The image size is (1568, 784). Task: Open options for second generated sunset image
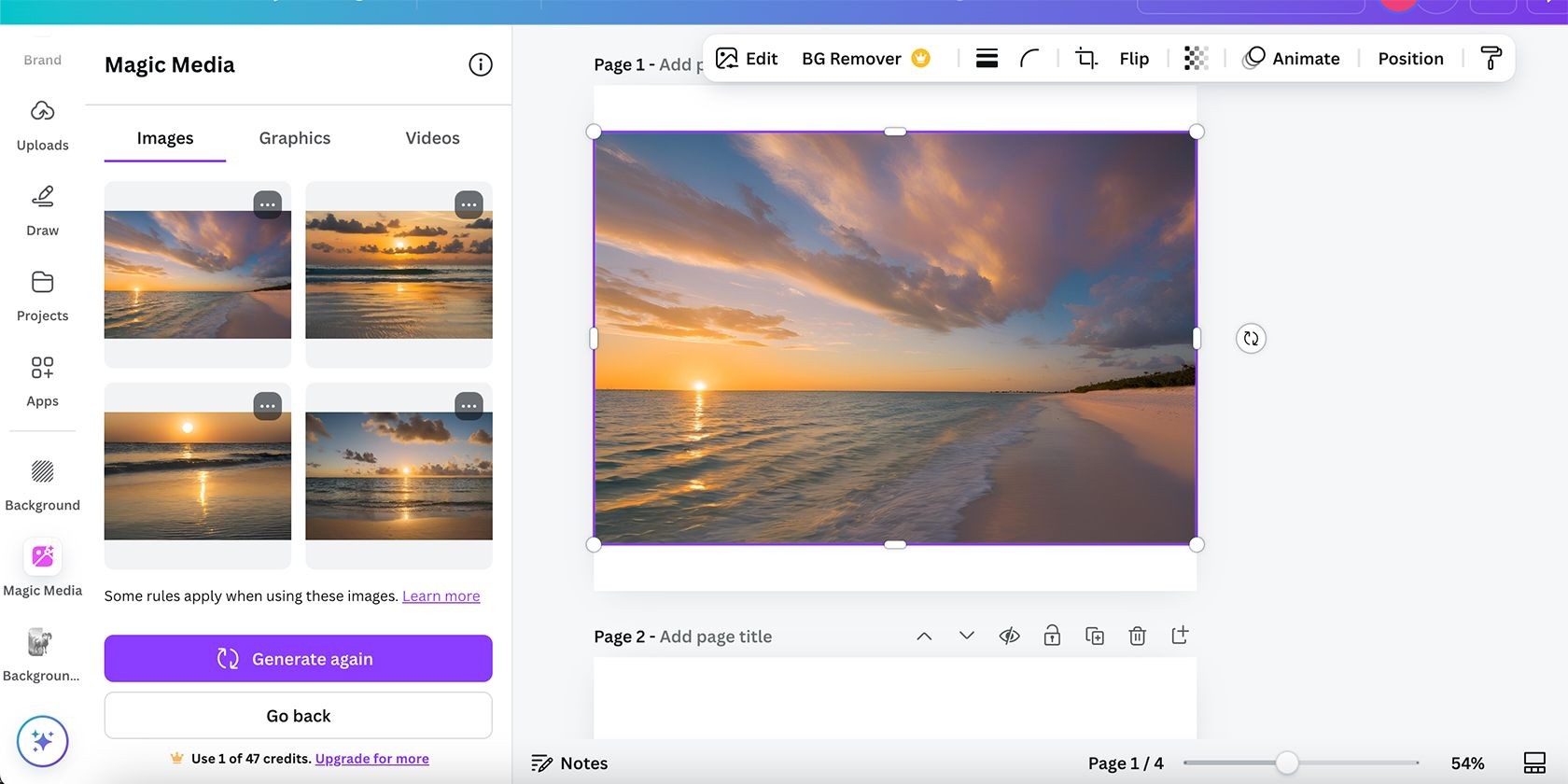[469, 204]
